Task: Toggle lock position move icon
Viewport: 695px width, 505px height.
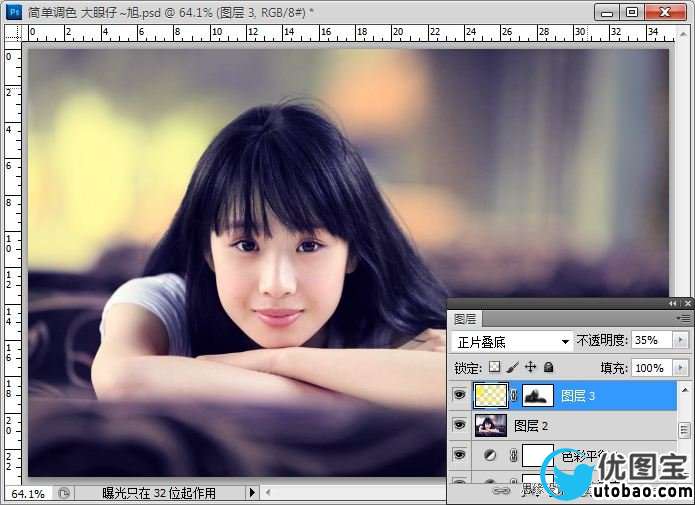Action: [x=530, y=367]
